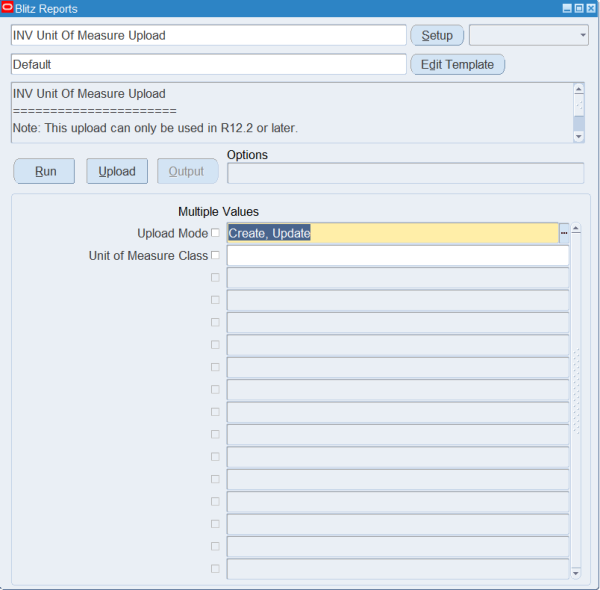
Task: Click the description box scroll up arrow
Action: tap(579, 89)
